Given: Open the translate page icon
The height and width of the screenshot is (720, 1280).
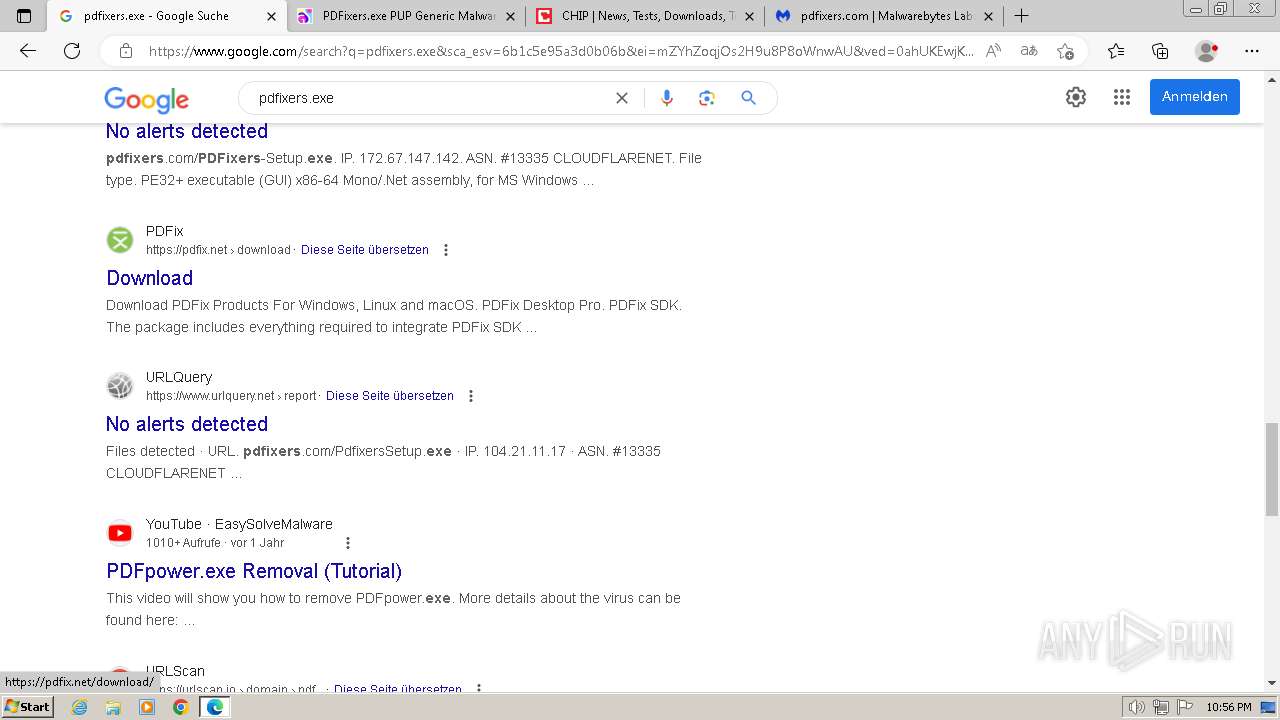Looking at the screenshot, I should pos(1029,51).
